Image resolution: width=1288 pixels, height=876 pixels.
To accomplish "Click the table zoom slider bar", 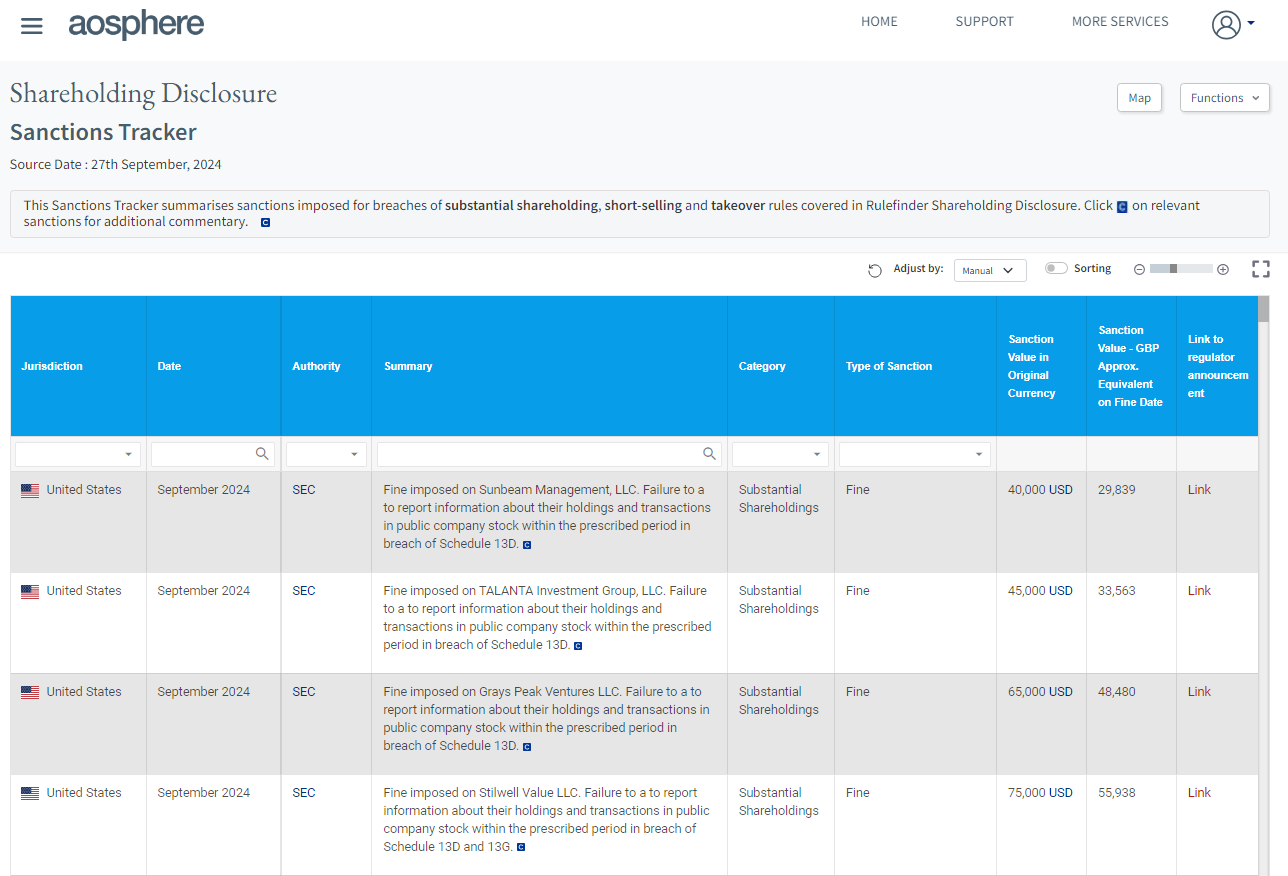I will pyautogui.click(x=1181, y=269).
